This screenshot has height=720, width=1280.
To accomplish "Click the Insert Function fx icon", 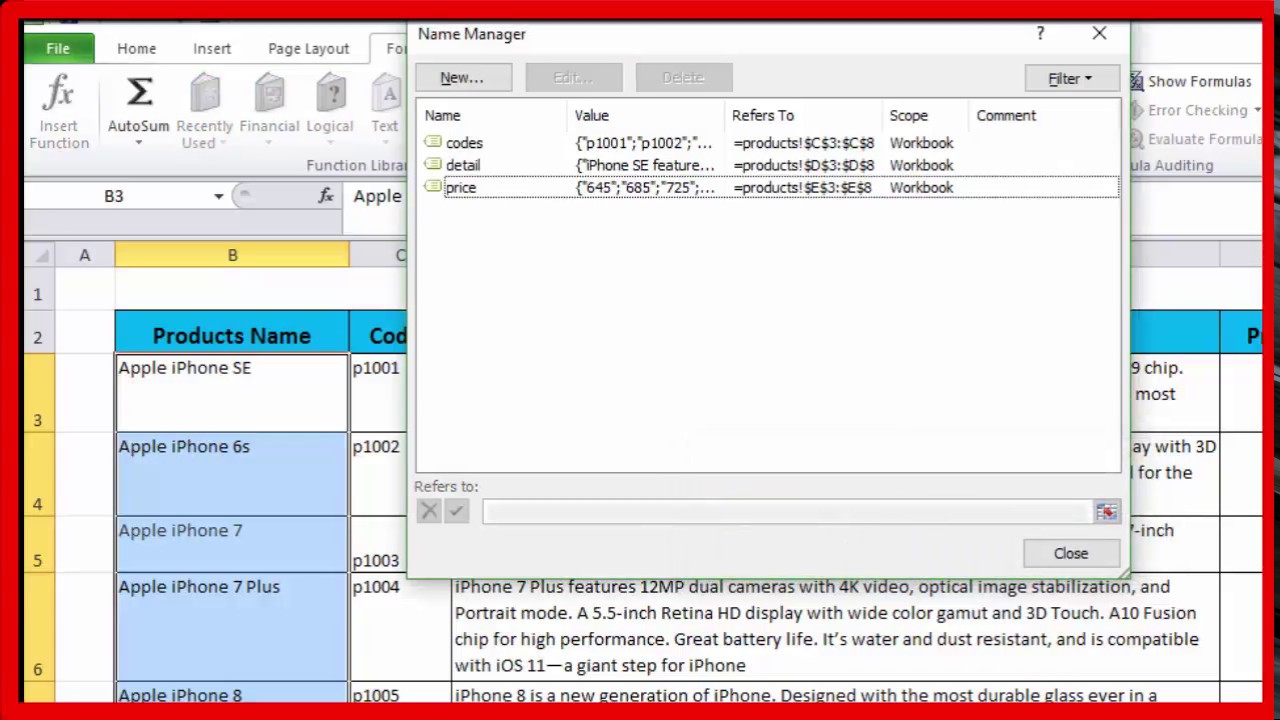I will point(58,94).
